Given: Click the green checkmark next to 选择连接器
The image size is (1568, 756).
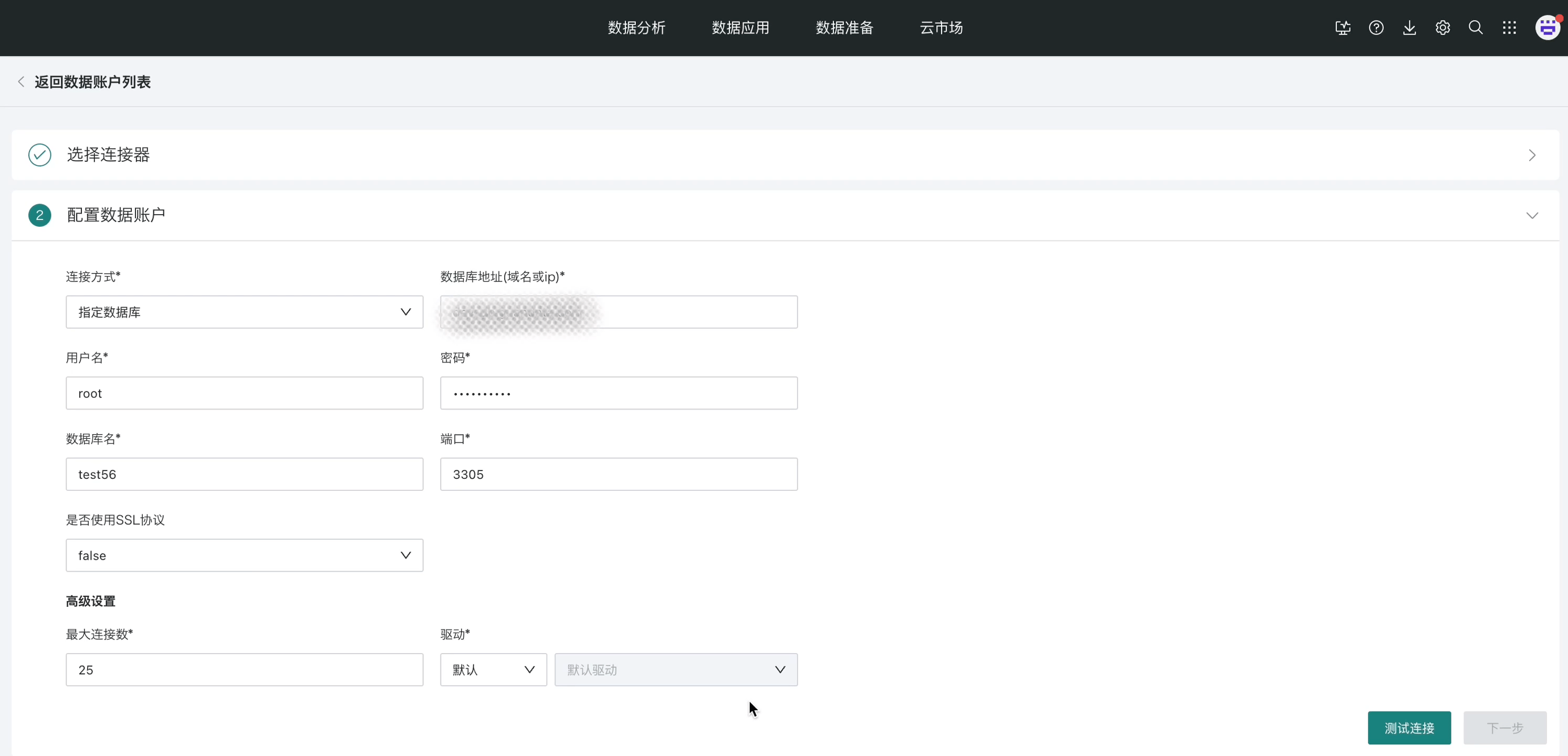Looking at the screenshot, I should 39,154.
